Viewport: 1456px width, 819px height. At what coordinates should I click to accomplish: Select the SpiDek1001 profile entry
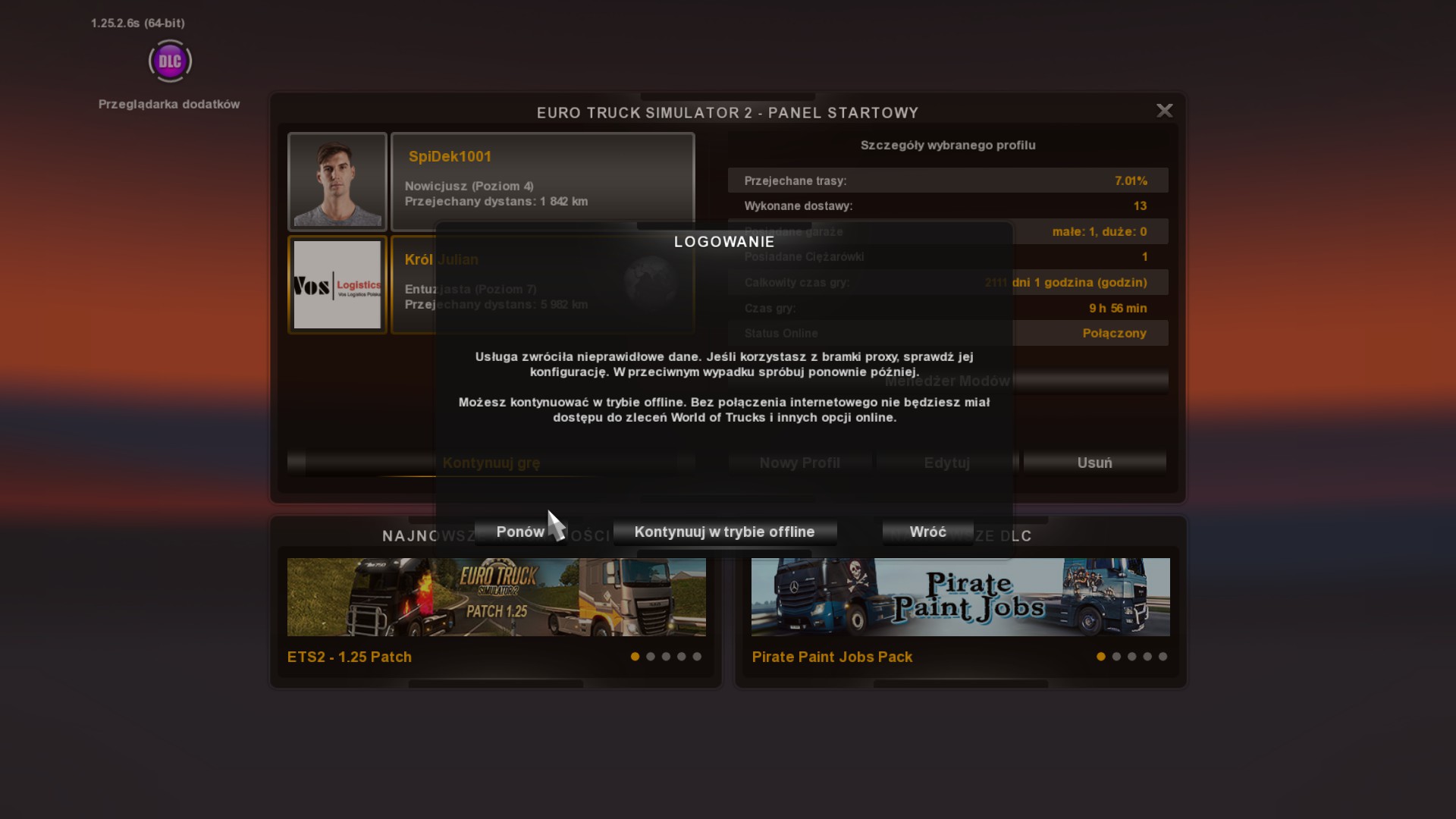(x=542, y=180)
